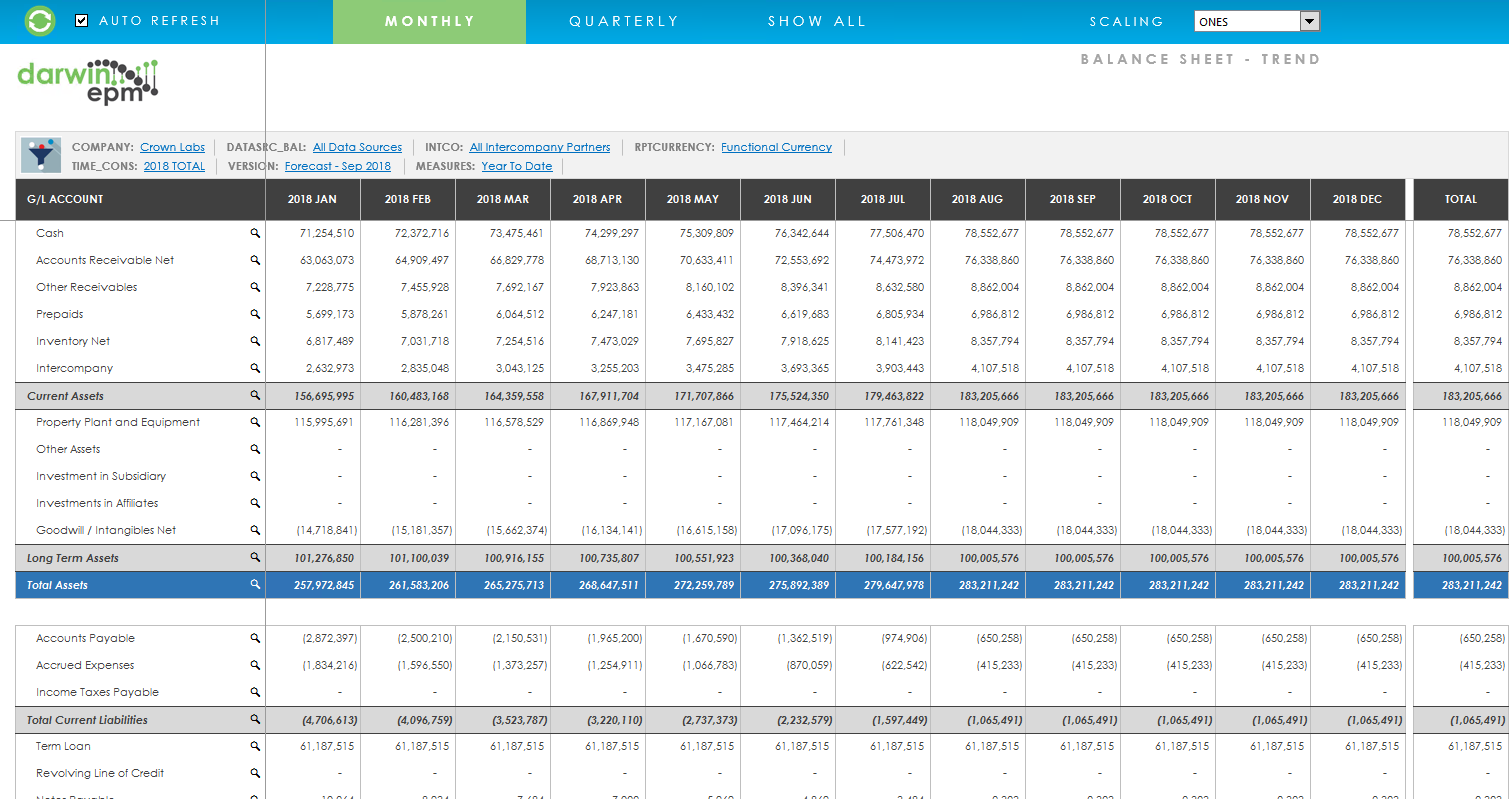Click the BALANCE SHEET - TREND title

1201,59
